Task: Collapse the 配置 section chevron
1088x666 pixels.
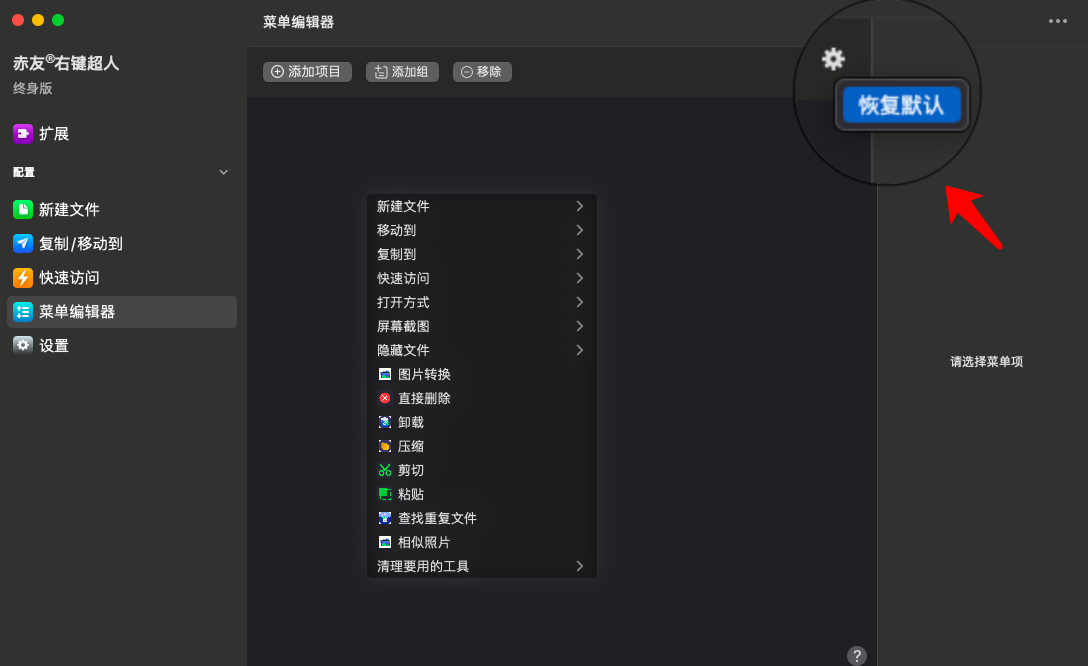Action: pyautogui.click(x=222, y=171)
